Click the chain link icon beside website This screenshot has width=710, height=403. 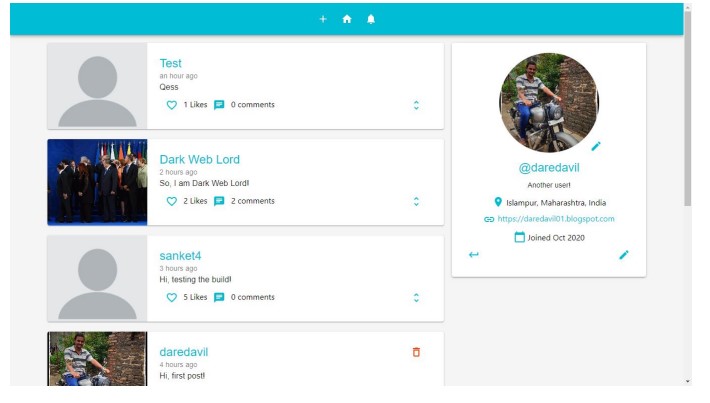coord(489,219)
